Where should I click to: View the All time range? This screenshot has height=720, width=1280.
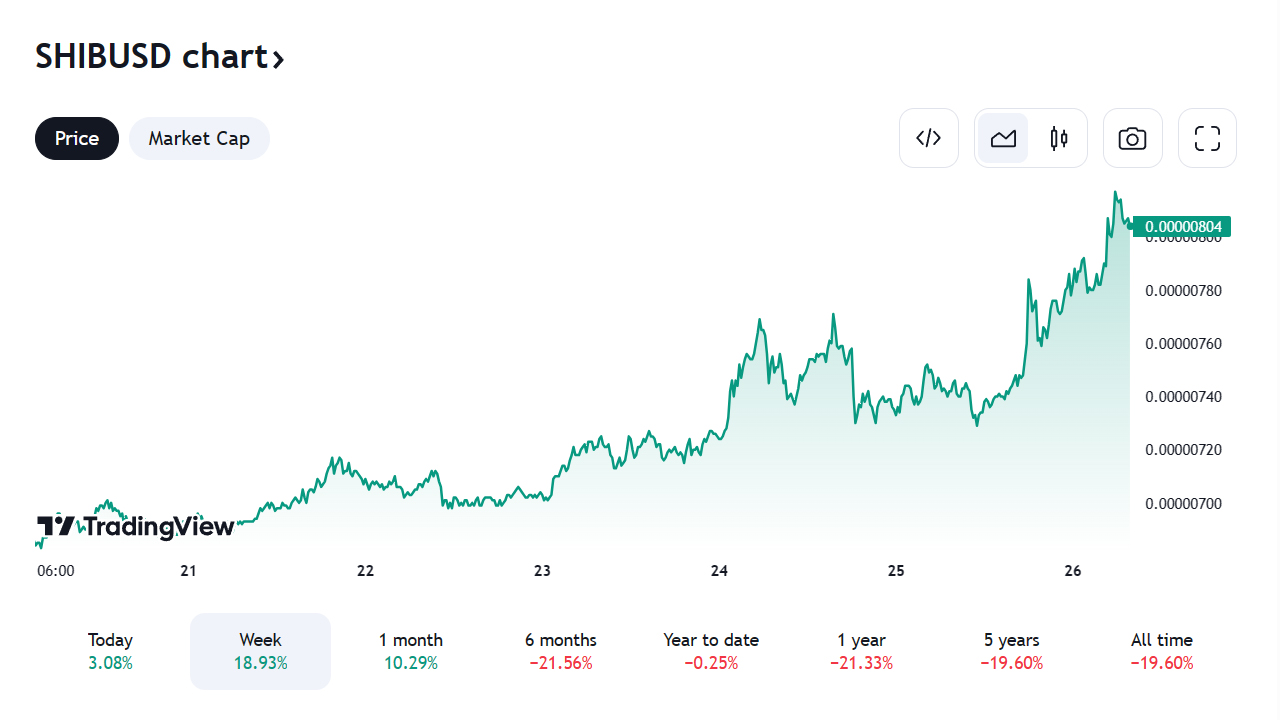1162,651
